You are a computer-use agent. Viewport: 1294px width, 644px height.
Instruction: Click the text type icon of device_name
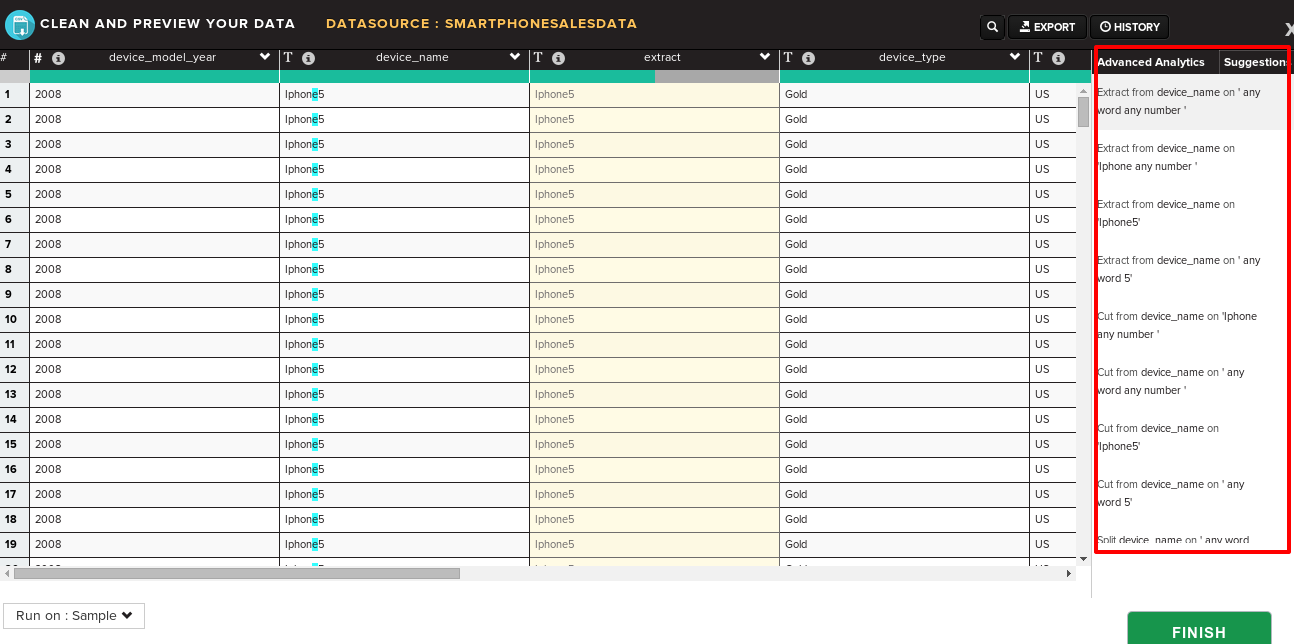coord(288,58)
